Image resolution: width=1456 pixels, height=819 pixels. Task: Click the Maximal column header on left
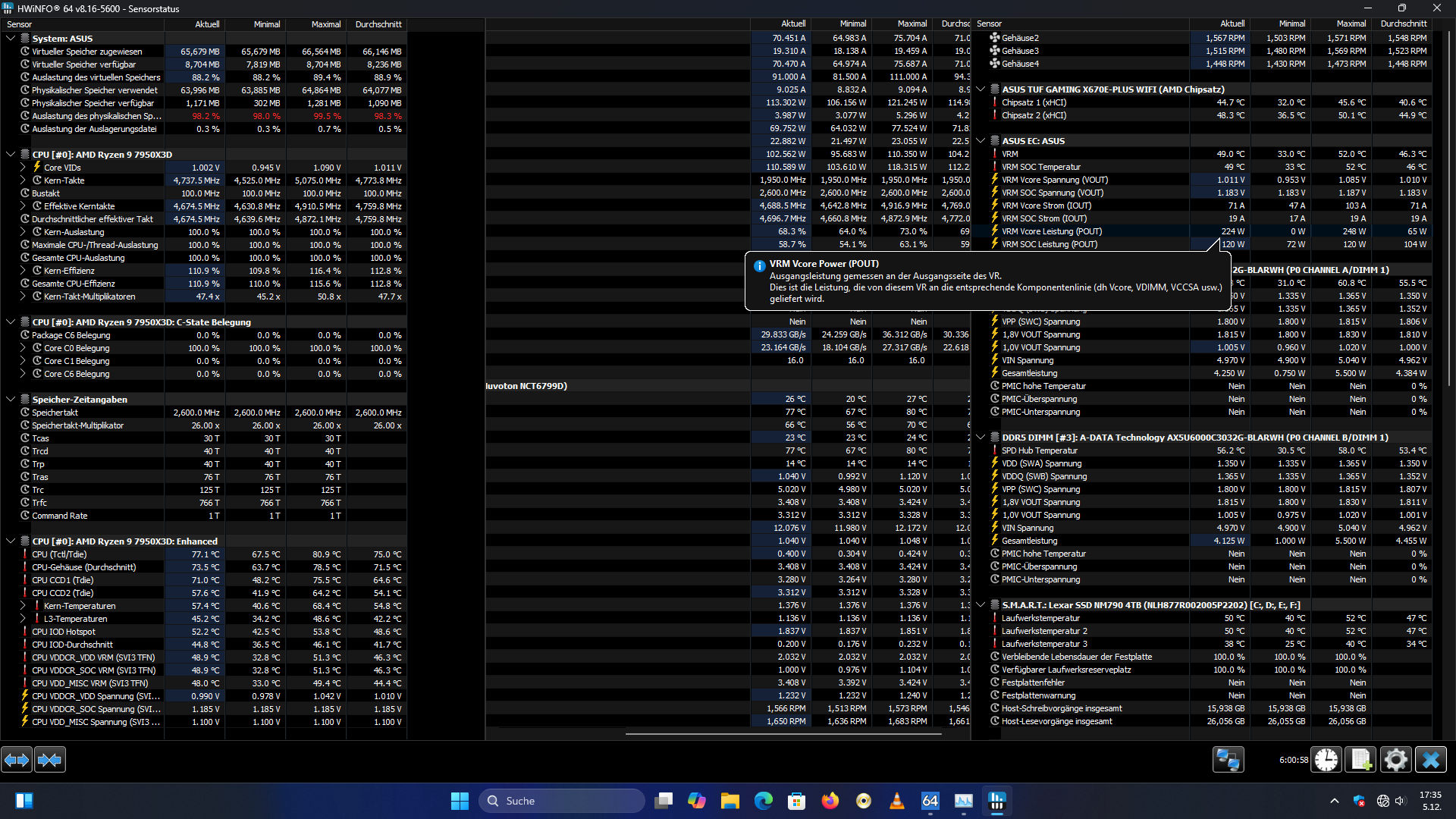coord(325,24)
